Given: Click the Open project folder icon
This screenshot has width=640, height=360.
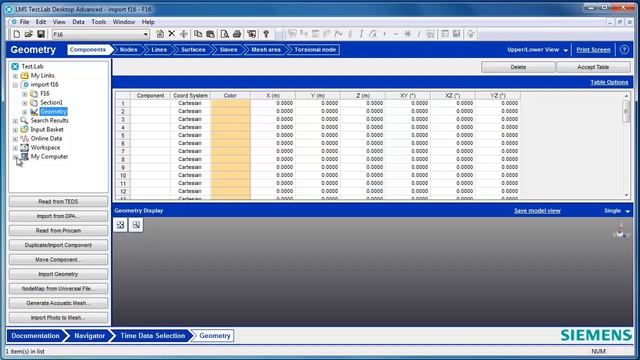Looking at the screenshot, I should 29,34.
